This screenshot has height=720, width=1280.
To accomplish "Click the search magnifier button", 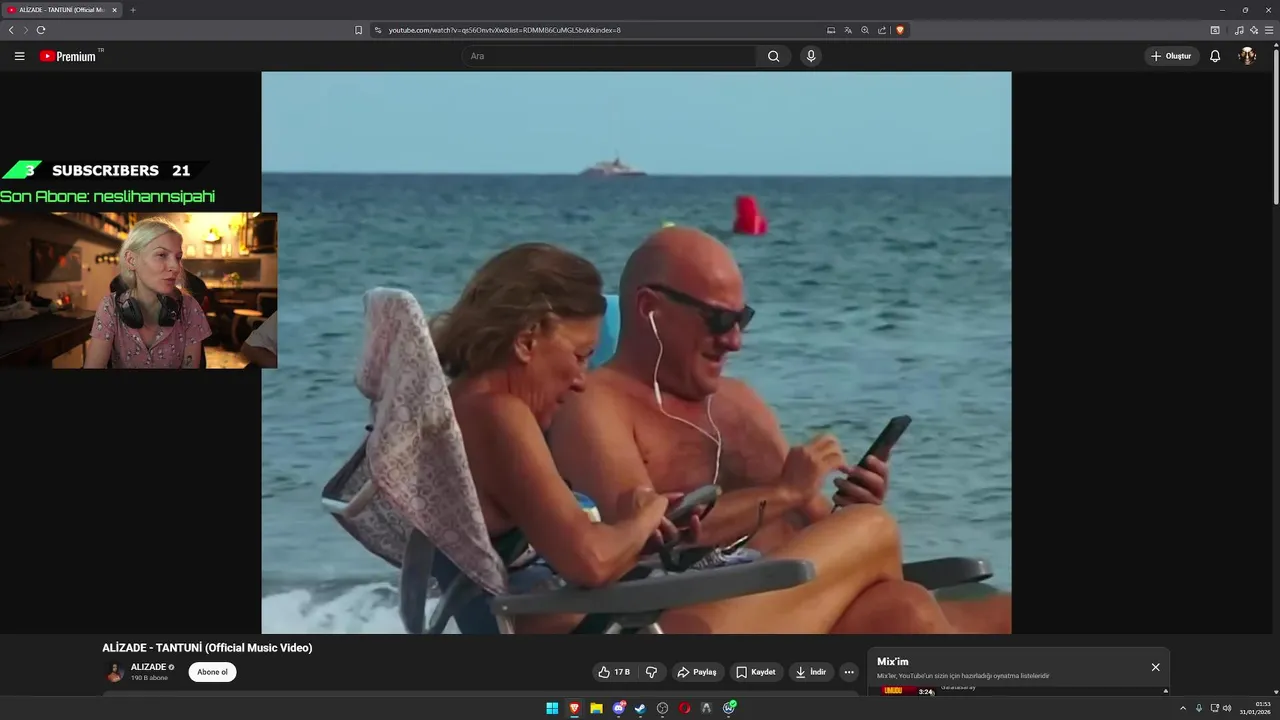I will point(773,56).
